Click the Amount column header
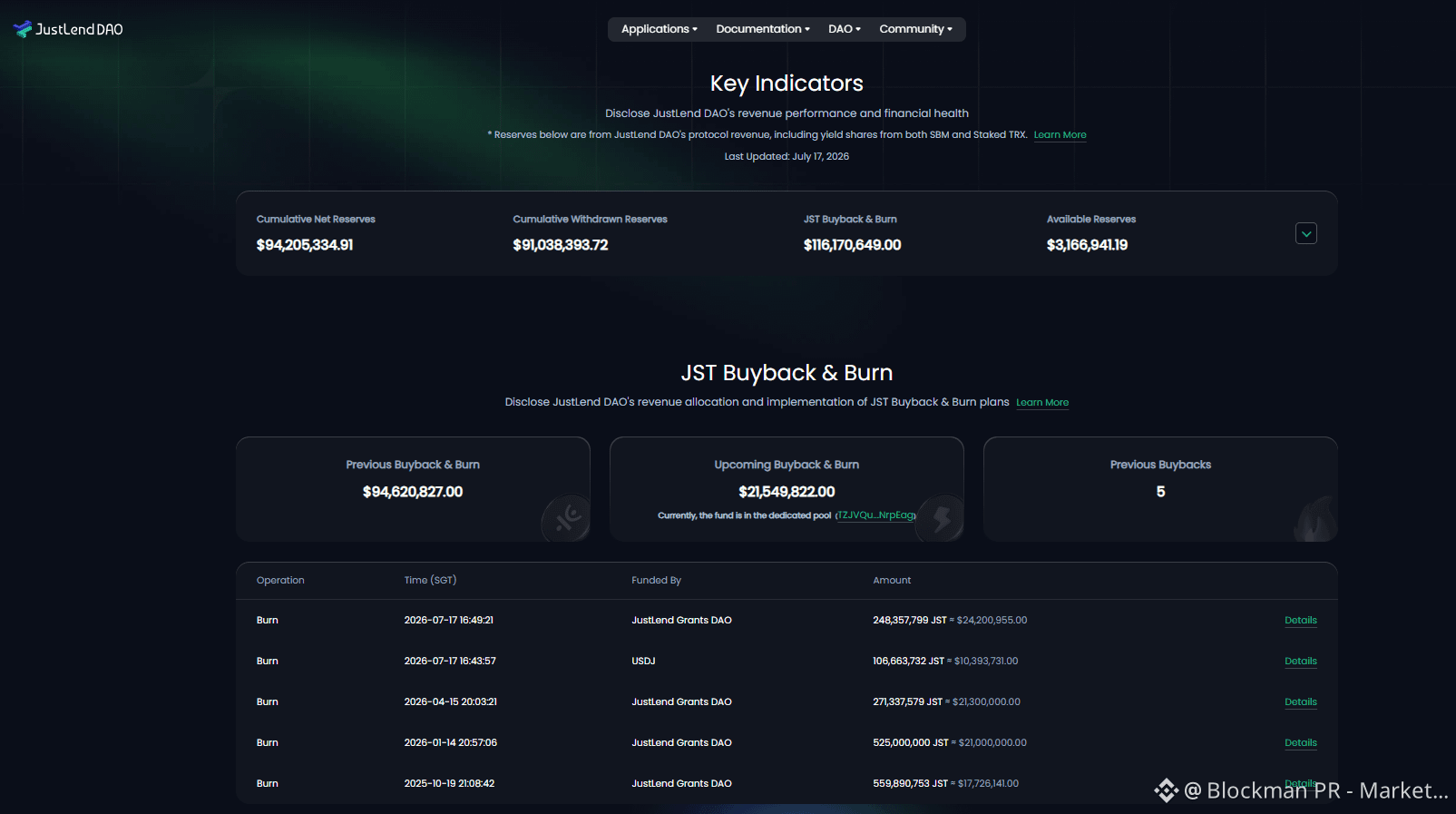Image resolution: width=1456 pixels, height=814 pixels. 892,580
